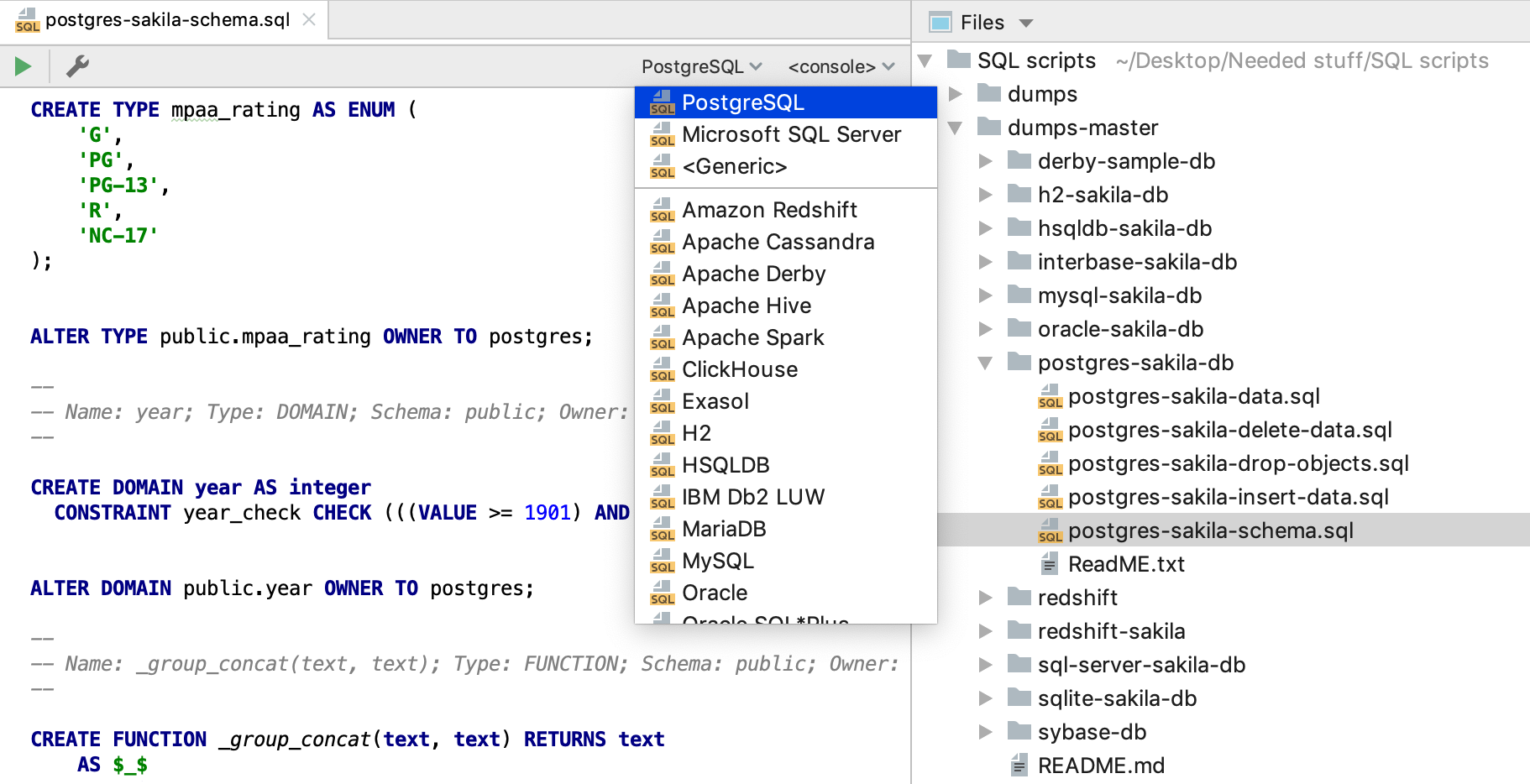Choose PostgreSQL from the dialect list

click(x=786, y=102)
